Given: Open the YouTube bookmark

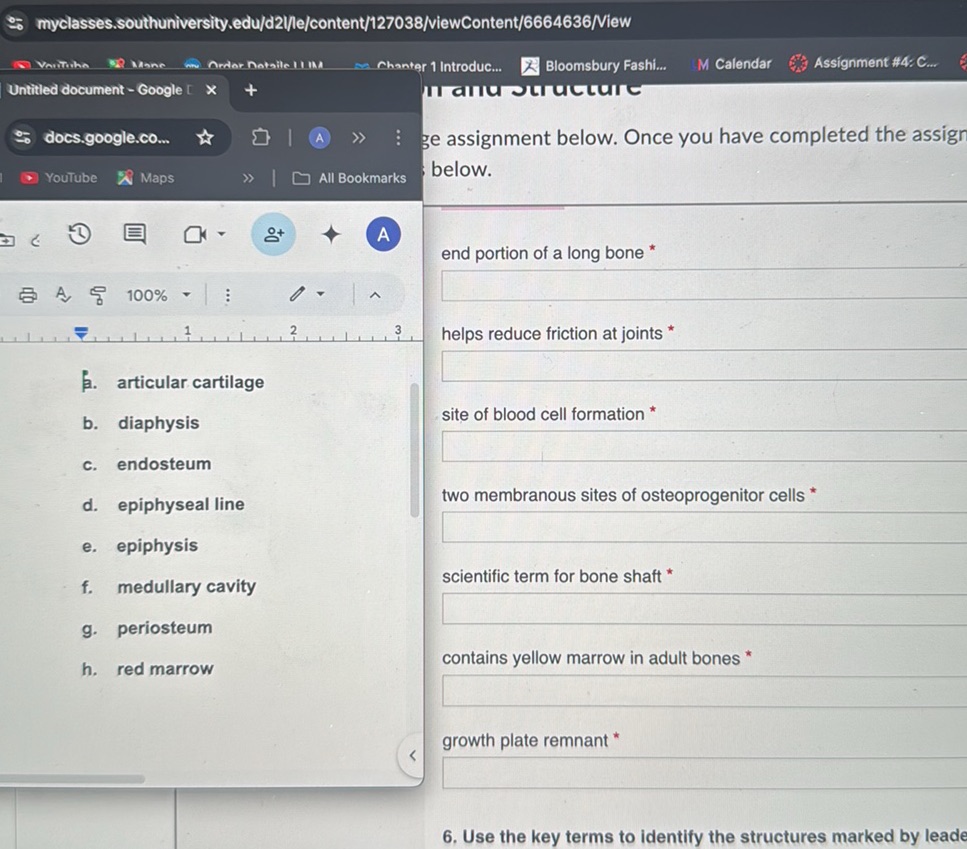Looking at the screenshot, I should click(61, 178).
